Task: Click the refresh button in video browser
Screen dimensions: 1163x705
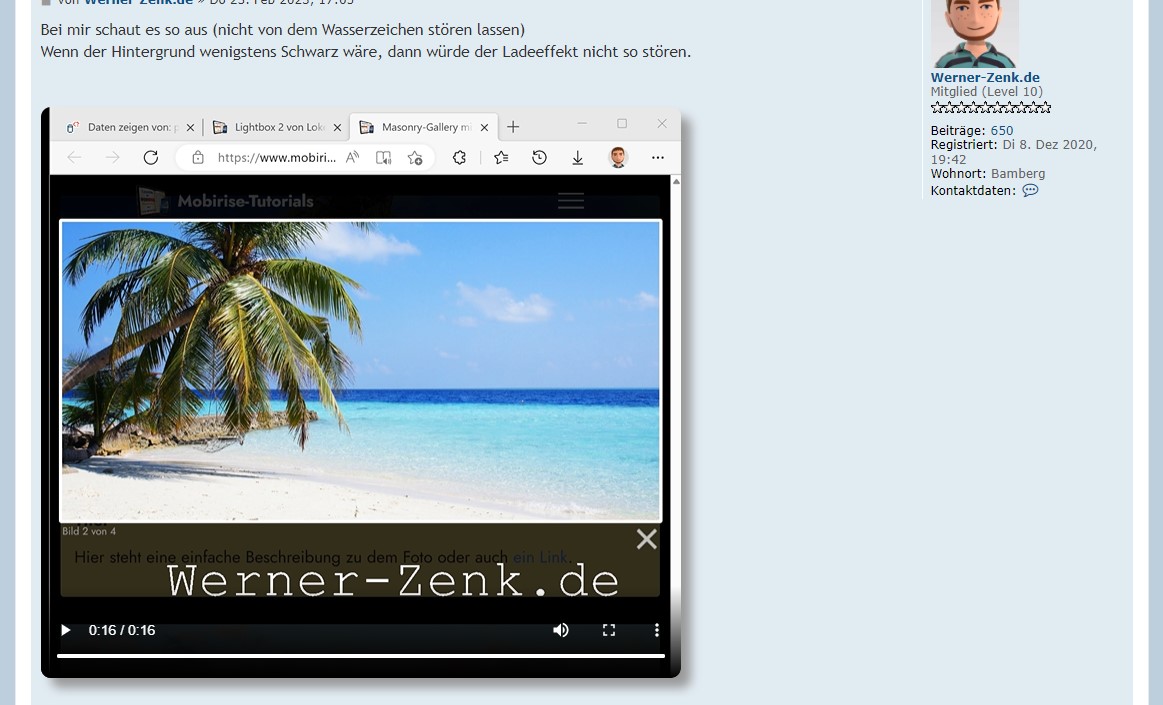Action: click(151, 157)
